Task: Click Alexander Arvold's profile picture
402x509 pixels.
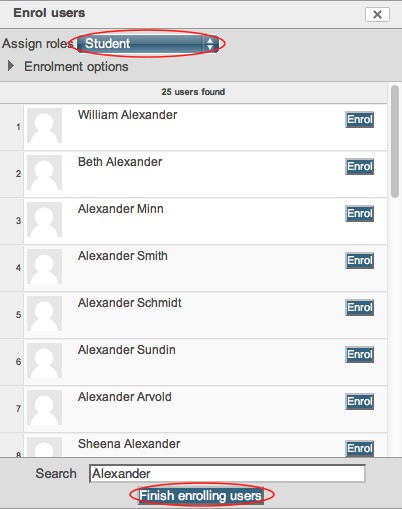Action: [x=44, y=407]
